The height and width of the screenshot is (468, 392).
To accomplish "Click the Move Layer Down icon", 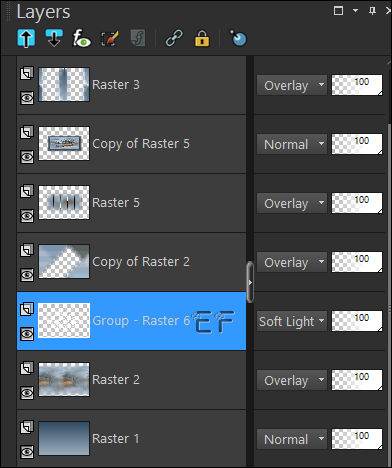I will 54,38.
